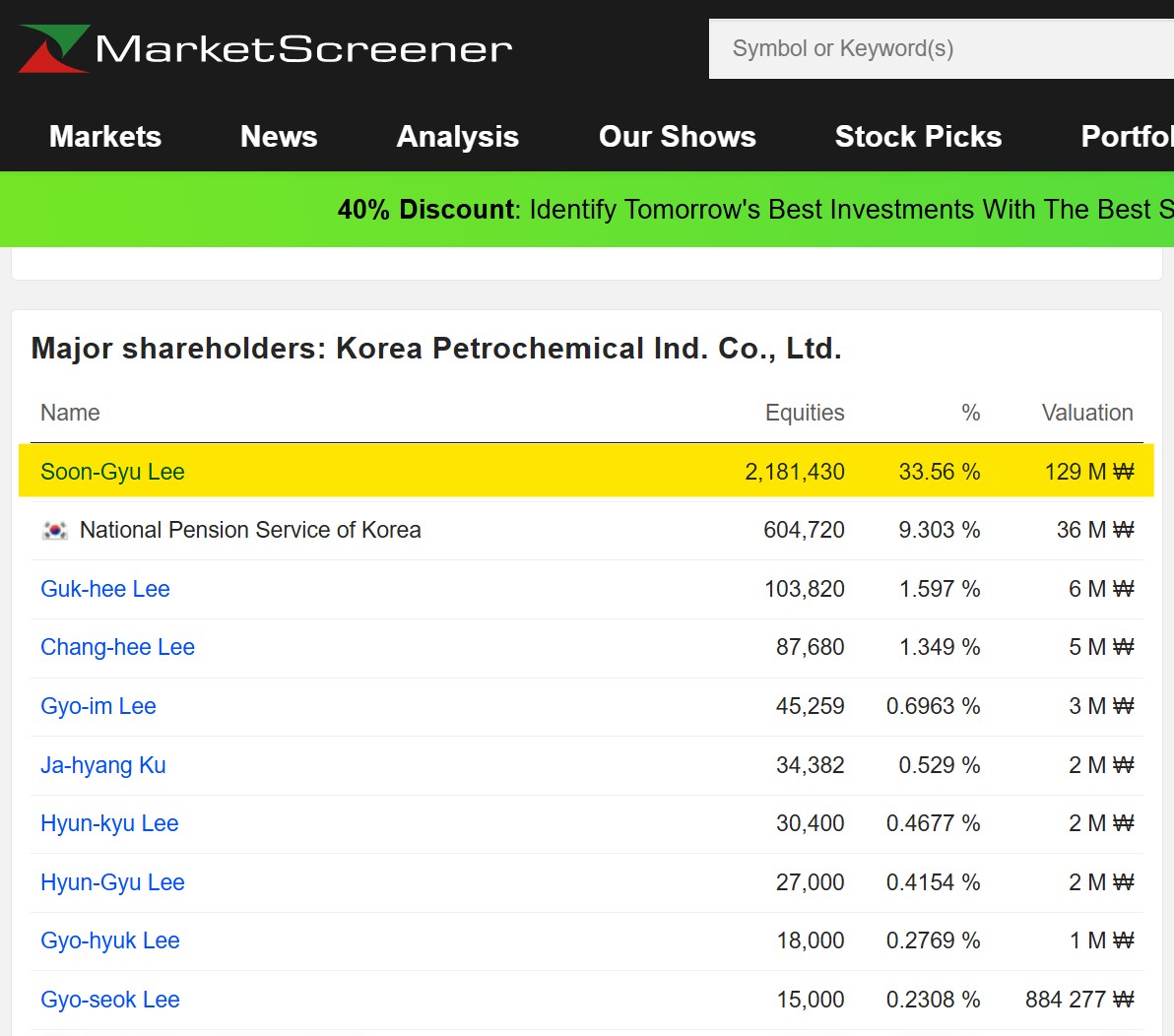Viewport: 1174px width, 1036px height.
Task: Click the South Korea flag icon
Action: point(55,530)
